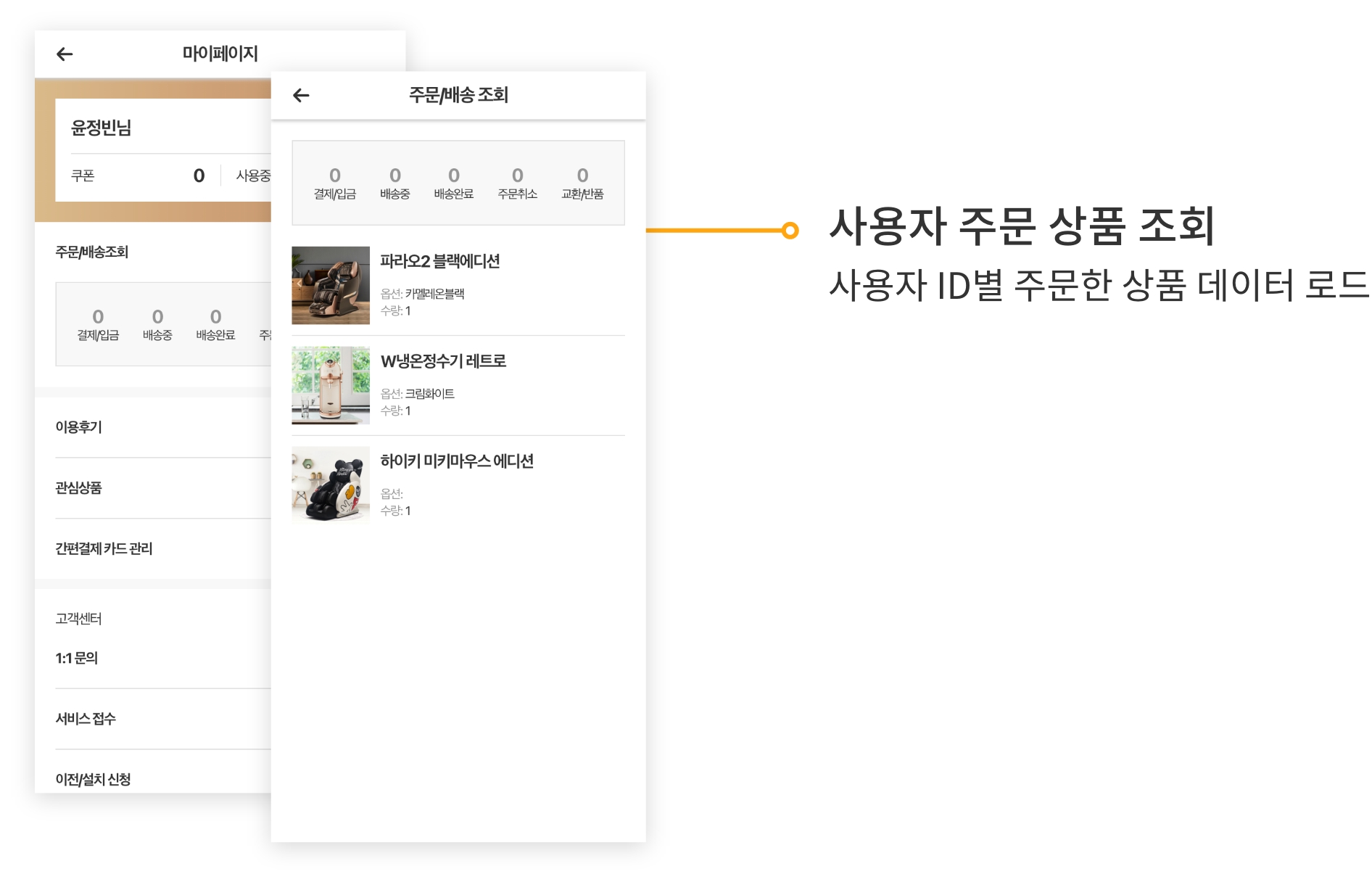This screenshot has height=882, width=1372.
Task: Filter orders by 주문취소
Action: pos(518,184)
